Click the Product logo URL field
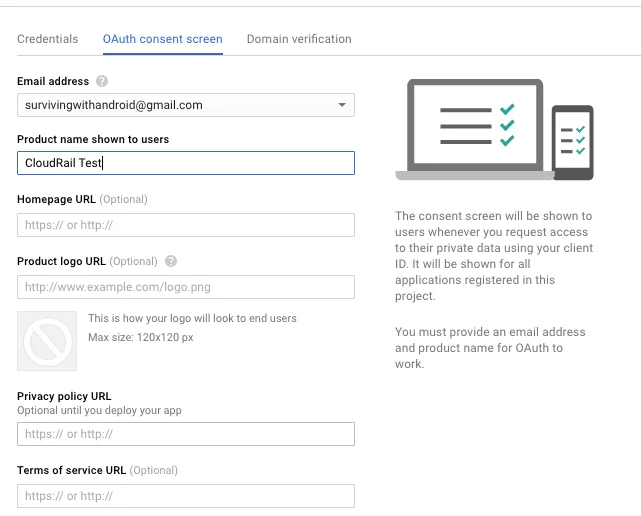This screenshot has width=641, height=516. click(x=186, y=287)
